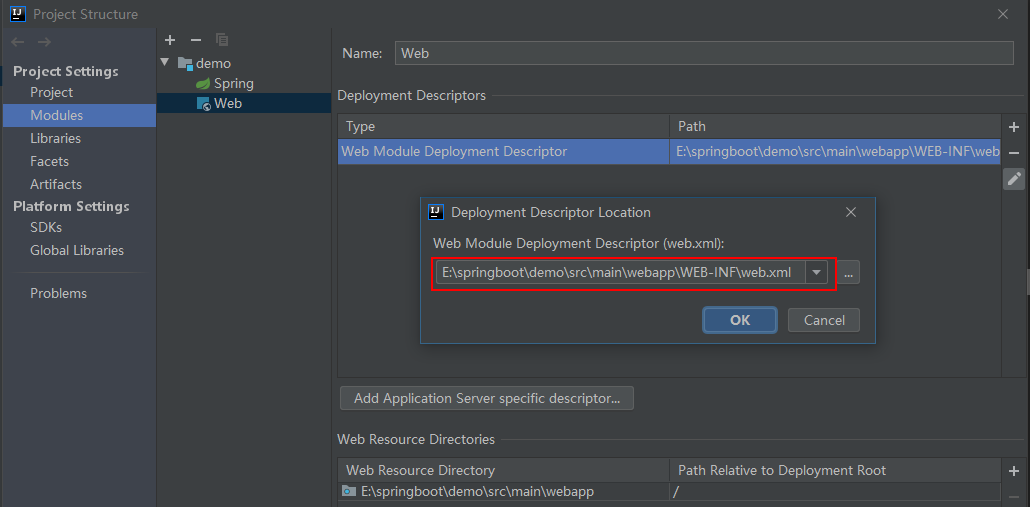1030x507 pixels.
Task: Open the web.xml path dropdown
Action: pyautogui.click(x=817, y=272)
